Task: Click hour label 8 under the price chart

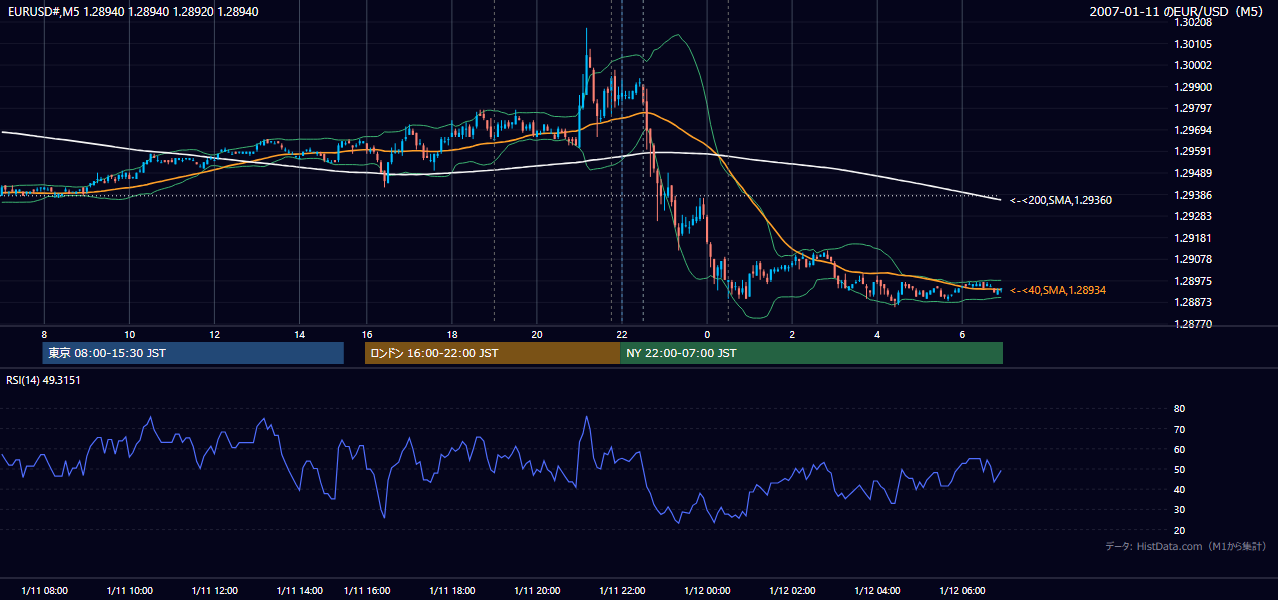Action: point(44,334)
